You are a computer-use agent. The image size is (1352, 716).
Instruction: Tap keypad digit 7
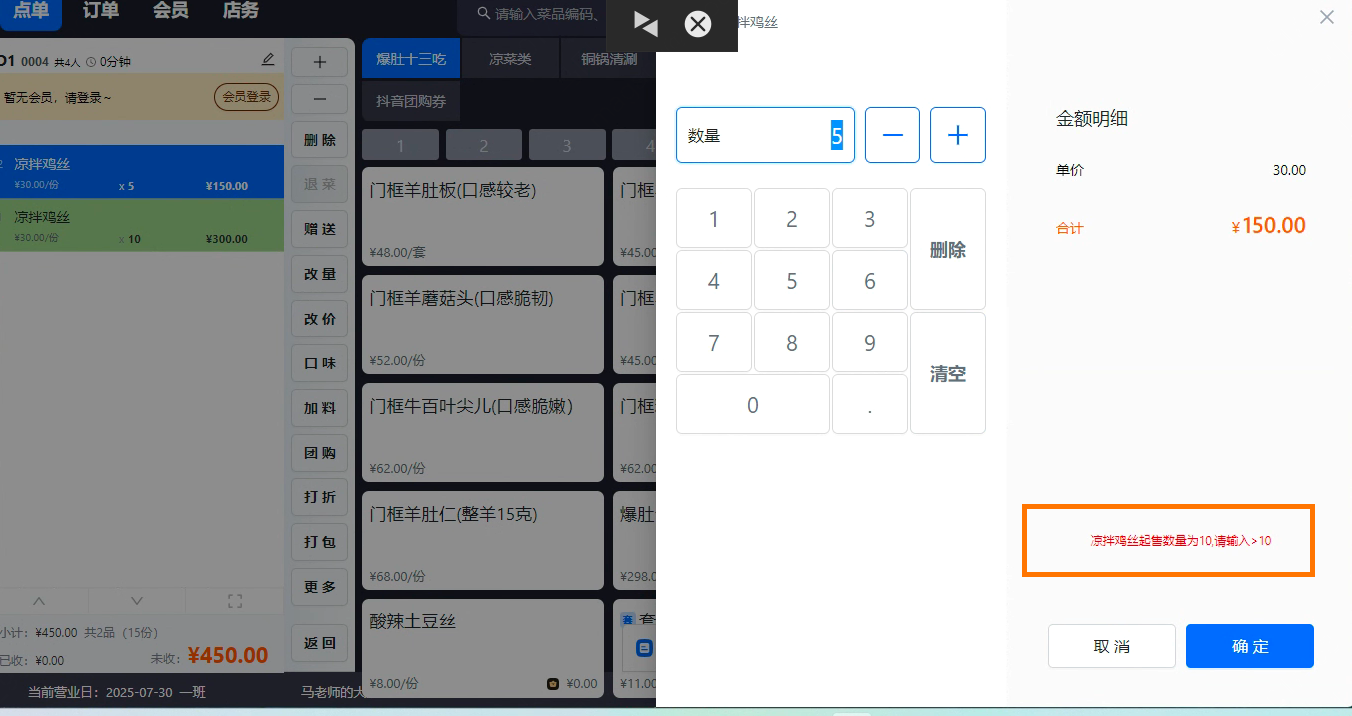(x=714, y=343)
